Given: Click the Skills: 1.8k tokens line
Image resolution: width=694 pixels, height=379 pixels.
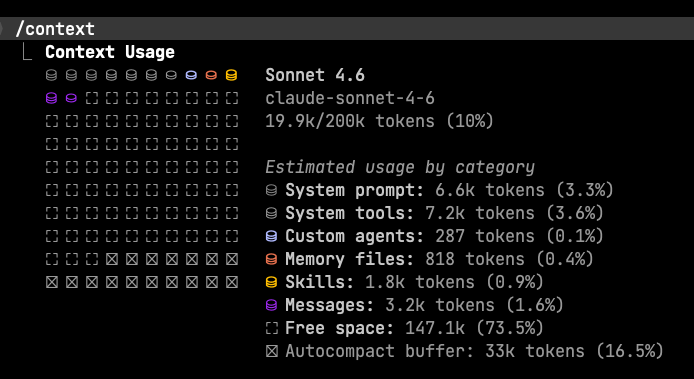Looking at the screenshot, I should (x=414, y=282).
